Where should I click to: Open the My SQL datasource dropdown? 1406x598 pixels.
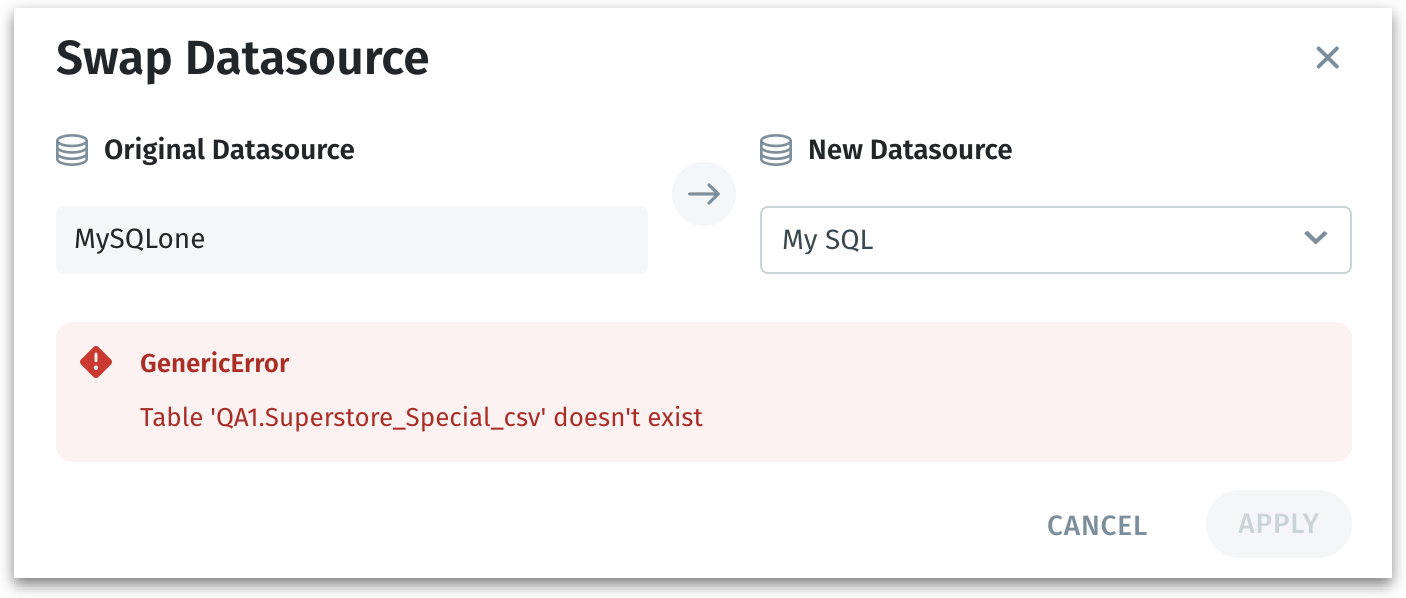click(x=1054, y=240)
